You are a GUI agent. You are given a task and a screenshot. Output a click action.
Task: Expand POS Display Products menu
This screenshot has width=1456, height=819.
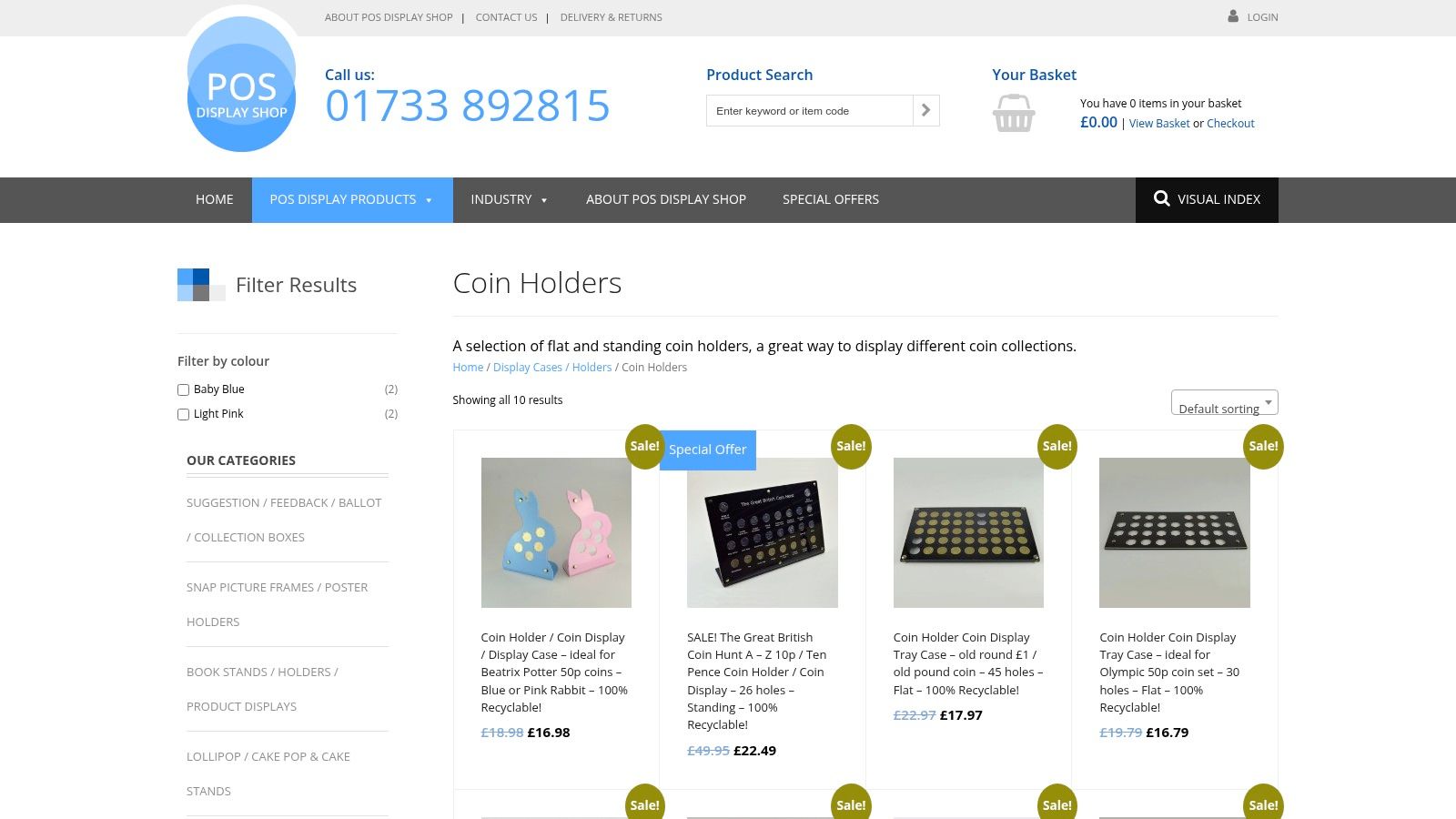coord(352,199)
